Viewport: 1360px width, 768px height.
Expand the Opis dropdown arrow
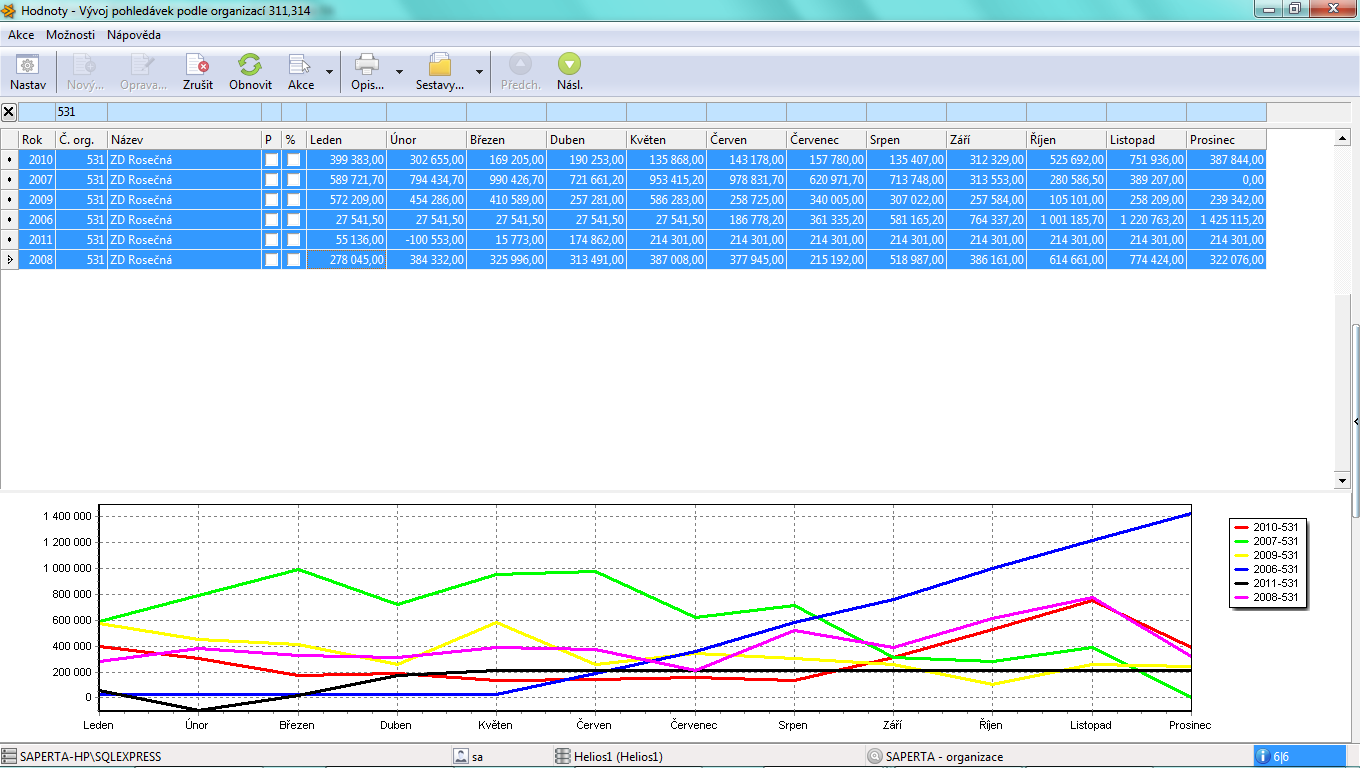pos(399,72)
